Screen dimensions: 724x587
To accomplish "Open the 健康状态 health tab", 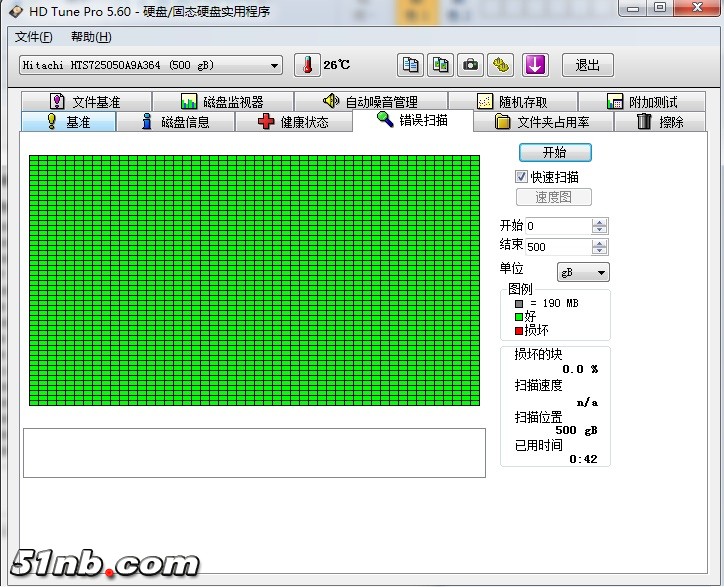I will (x=295, y=122).
